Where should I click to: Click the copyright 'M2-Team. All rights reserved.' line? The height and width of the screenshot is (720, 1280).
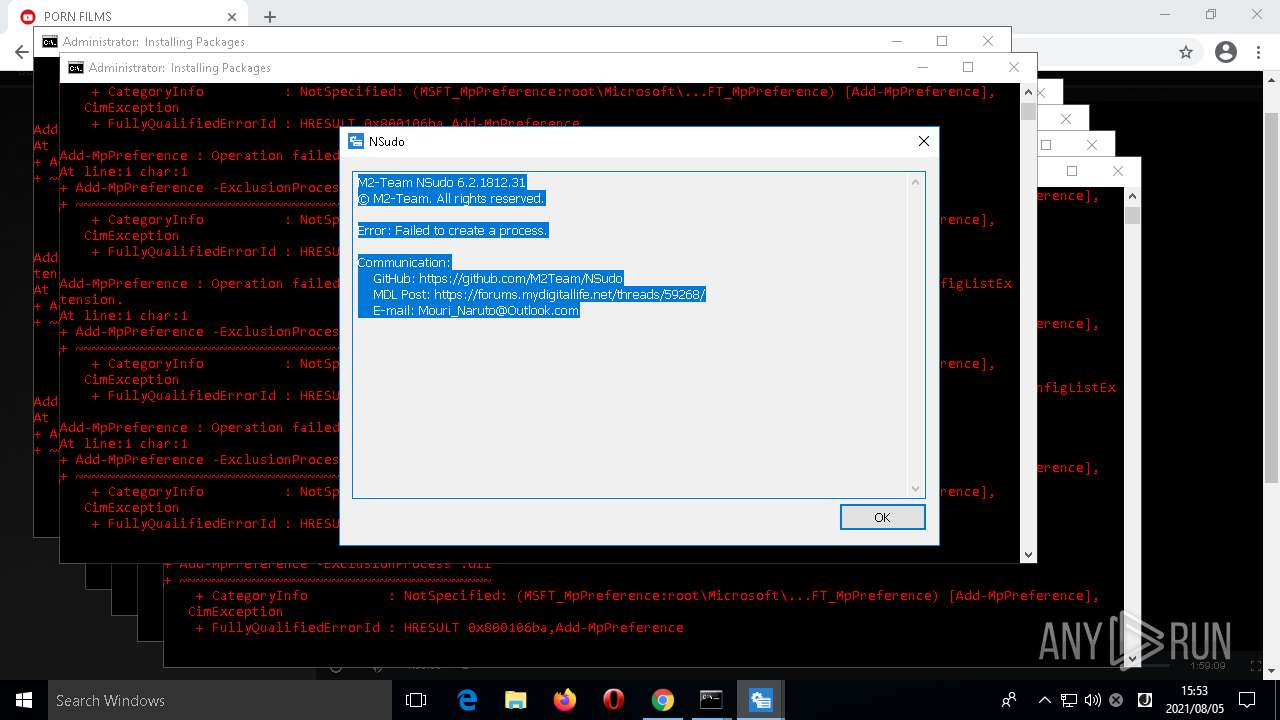(x=451, y=198)
